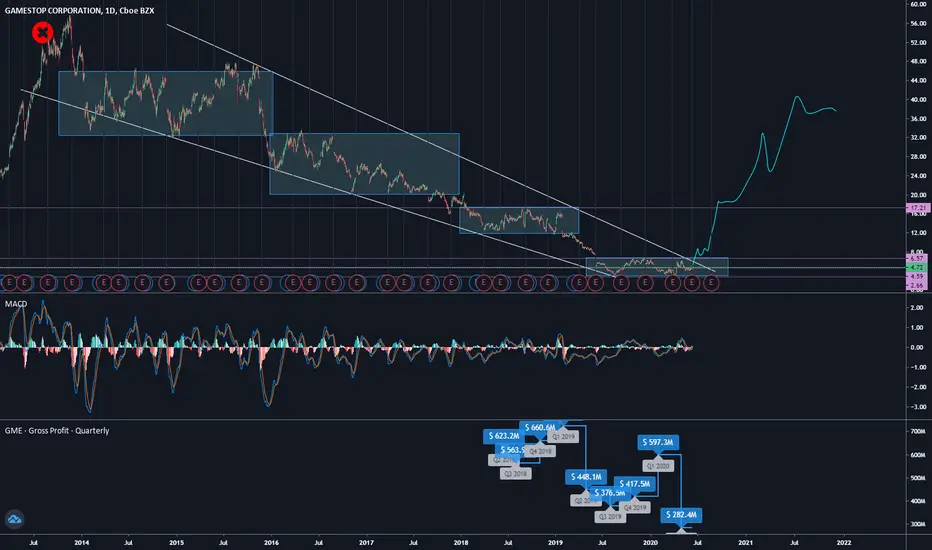Click the -3.00 value on the MACD scale

coord(917,407)
